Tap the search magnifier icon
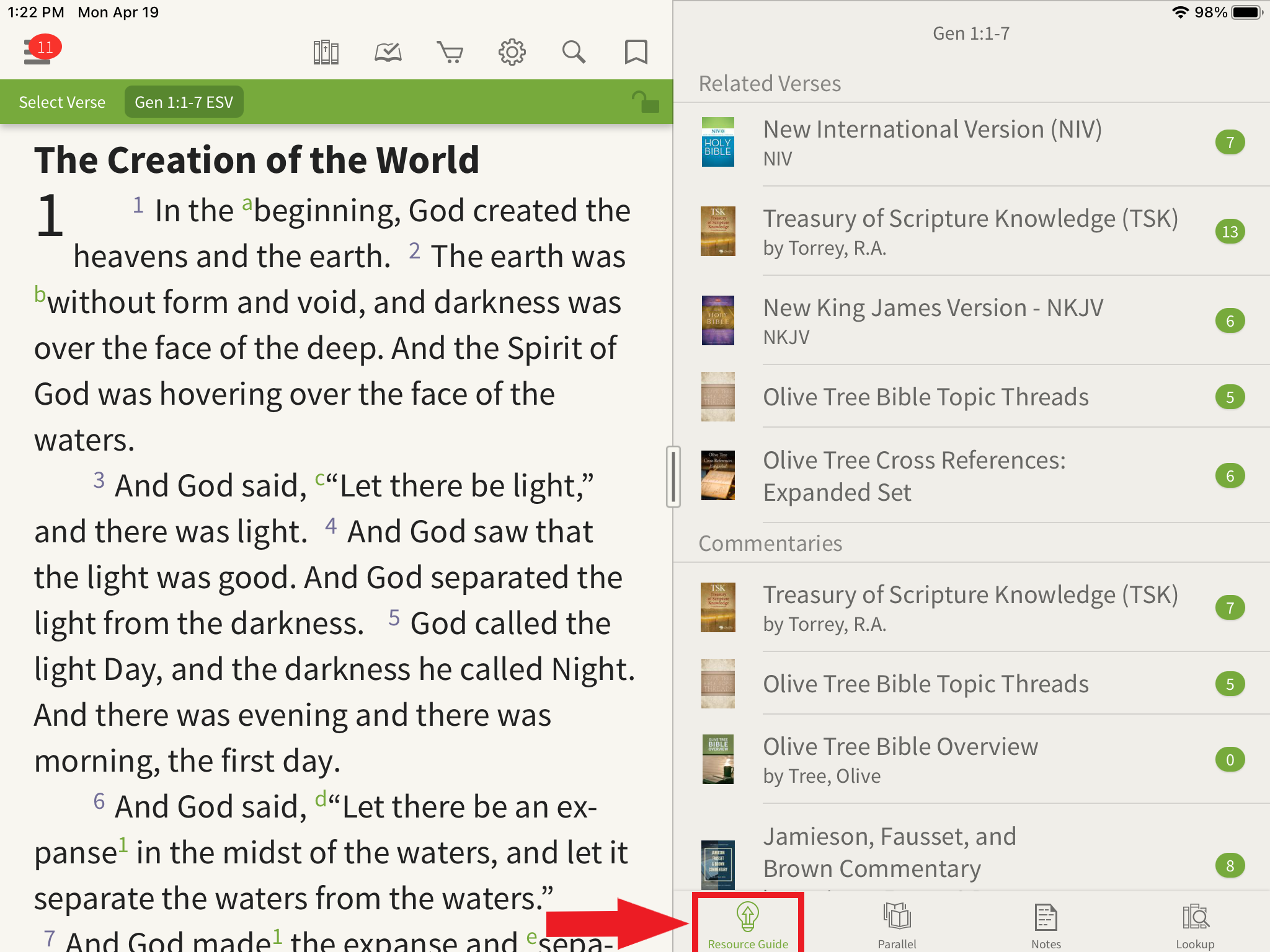 (x=574, y=53)
